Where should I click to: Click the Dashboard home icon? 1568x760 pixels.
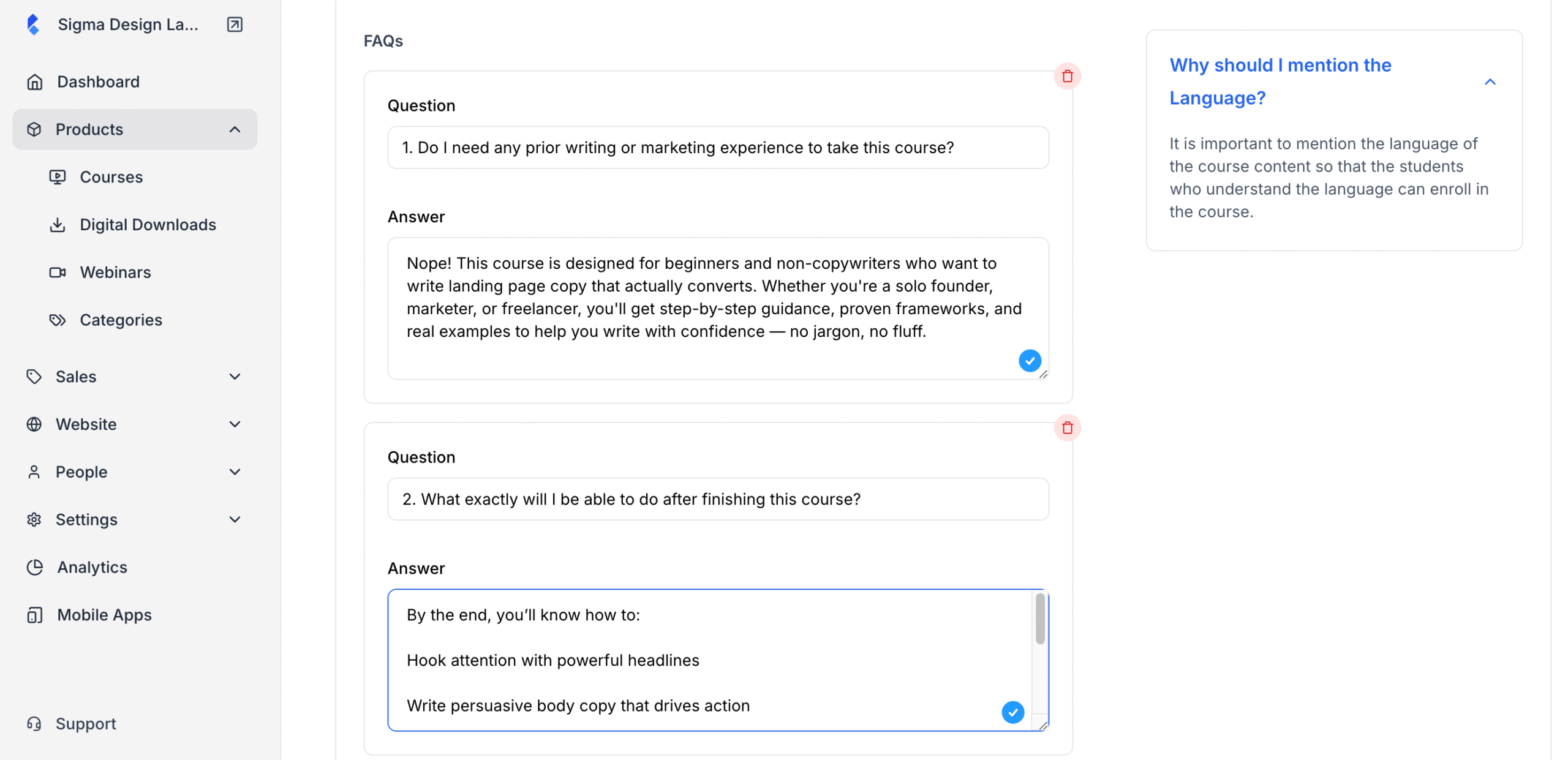click(35, 82)
